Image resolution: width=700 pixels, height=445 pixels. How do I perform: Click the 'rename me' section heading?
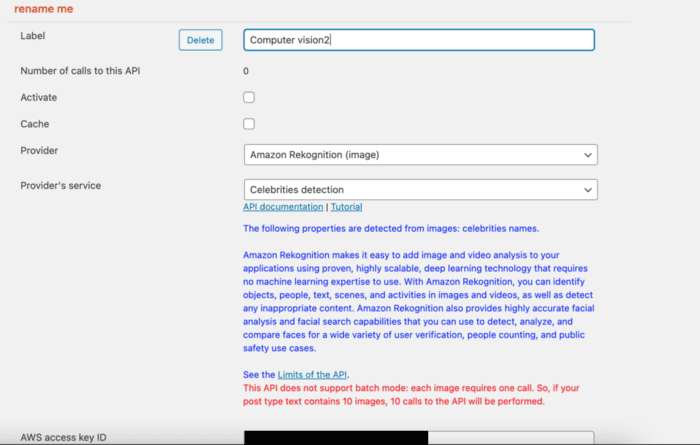pyautogui.click(x=44, y=9)
